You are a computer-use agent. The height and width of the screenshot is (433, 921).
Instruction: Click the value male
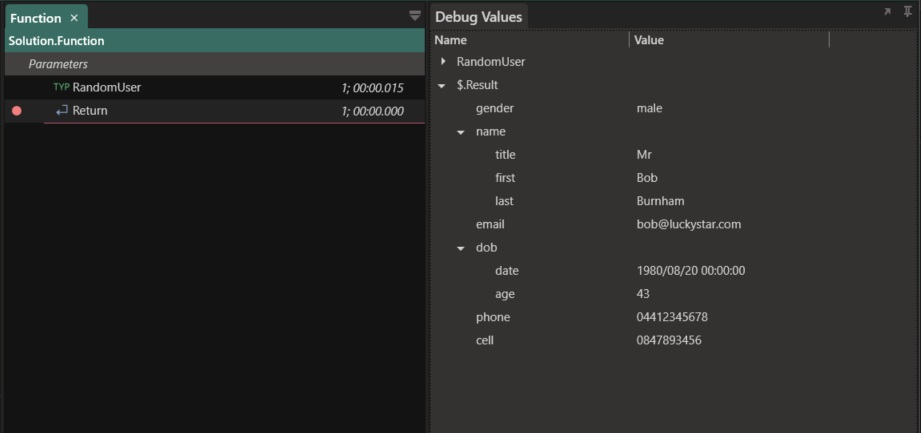pyautogui.click(x=649, y=108)
